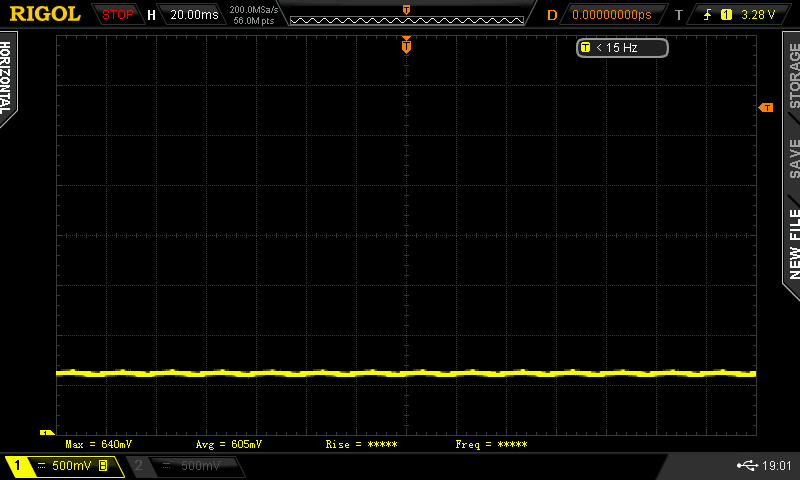The width and height of the screenshot is (800, 480).
Task: Click channel 1 DC coupling symbol
Action: (x=42, y=466)
